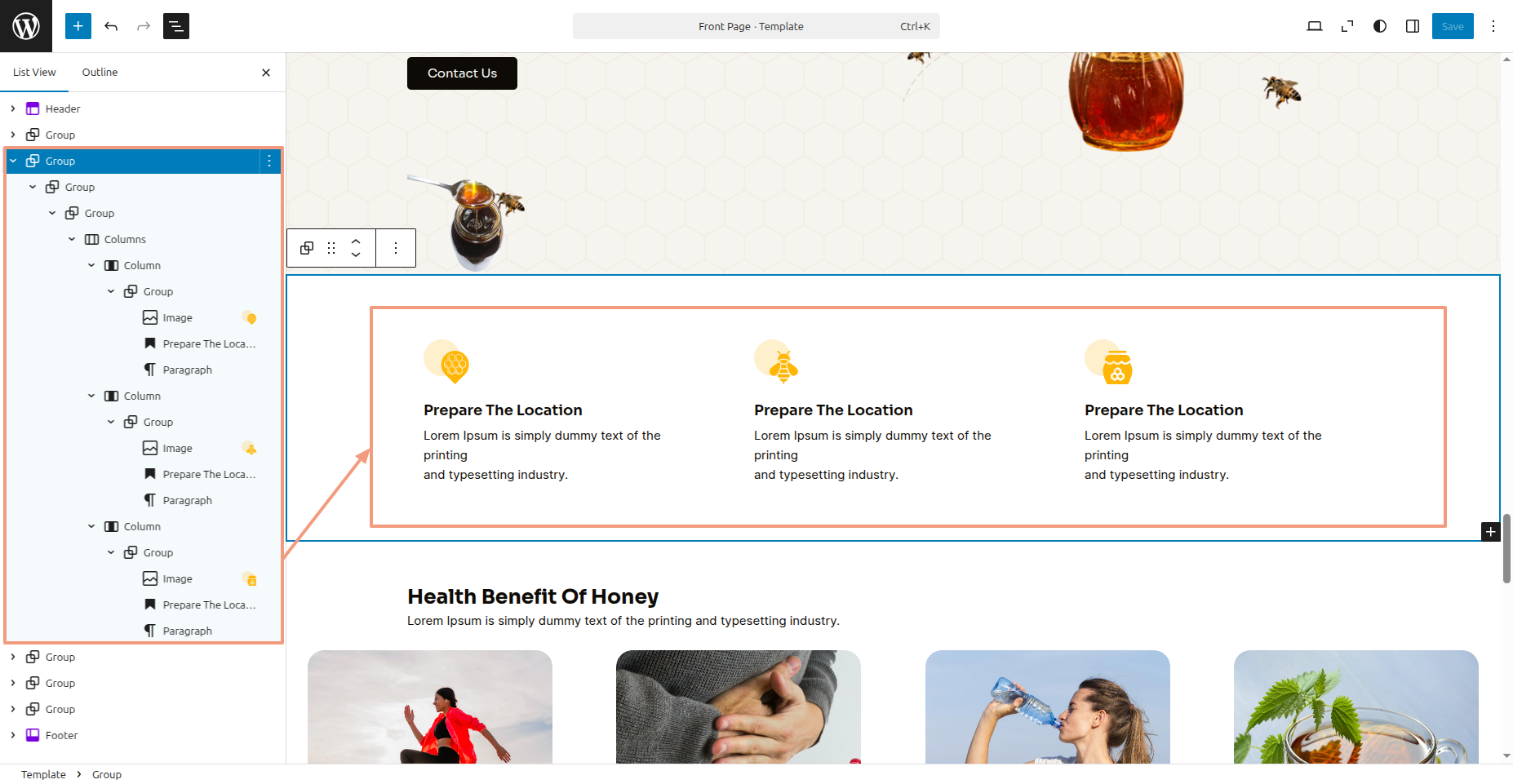Viewport: 1513px width, 784px height.
Task: Select the List View tab
Action: pyautogui.click(x=34, y=72)
